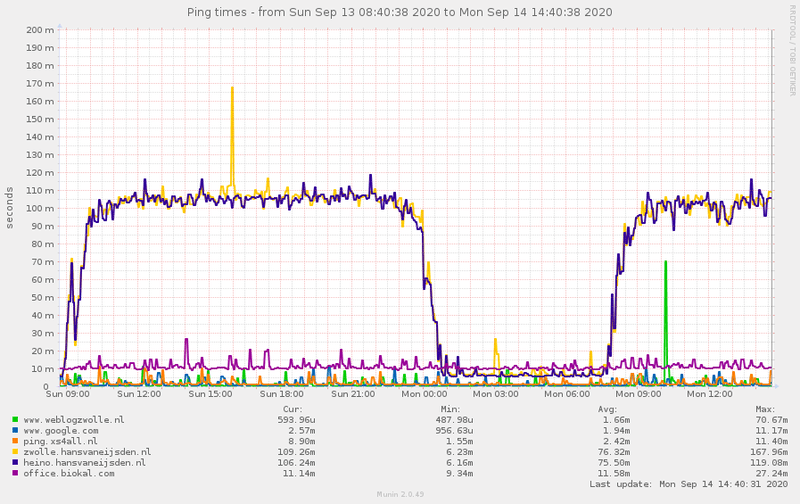Viewport: 800px width, 504px height.
Task: Select the office.biokal.com legend label
Action: tap(69, 473)
